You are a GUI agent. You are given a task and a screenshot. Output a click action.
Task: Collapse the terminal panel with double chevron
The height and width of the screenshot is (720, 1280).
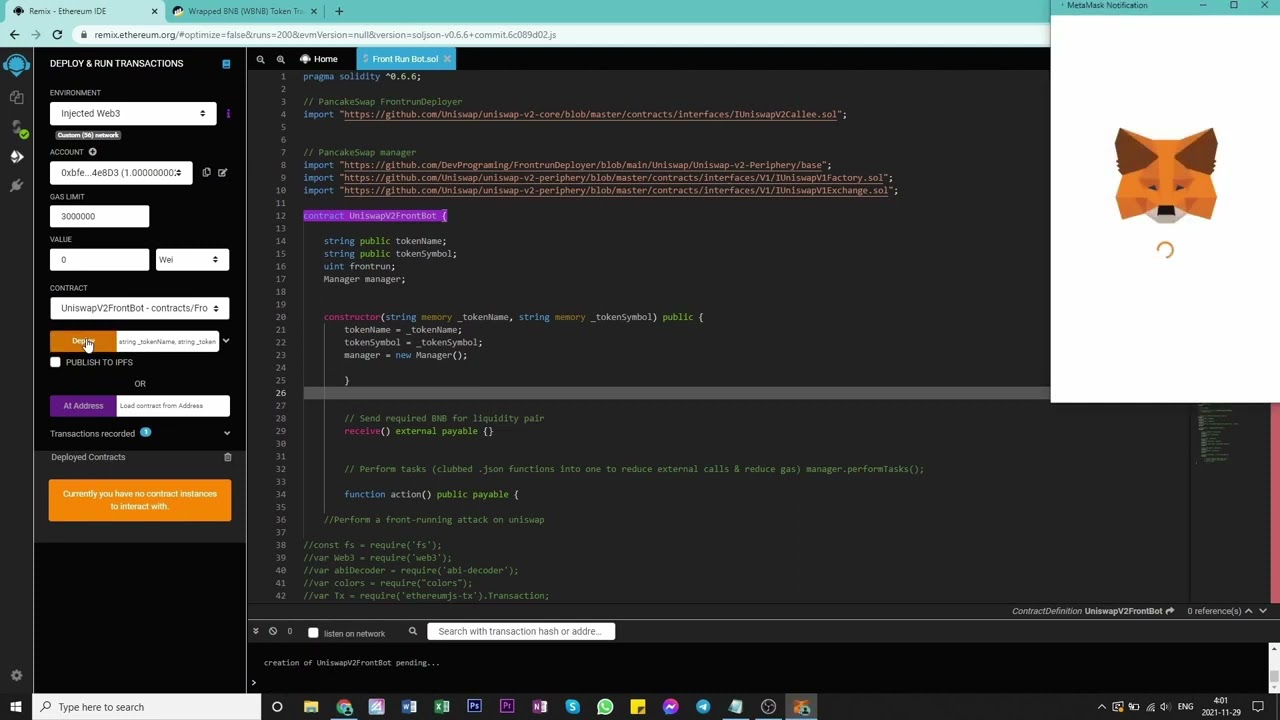pos(256,632)
